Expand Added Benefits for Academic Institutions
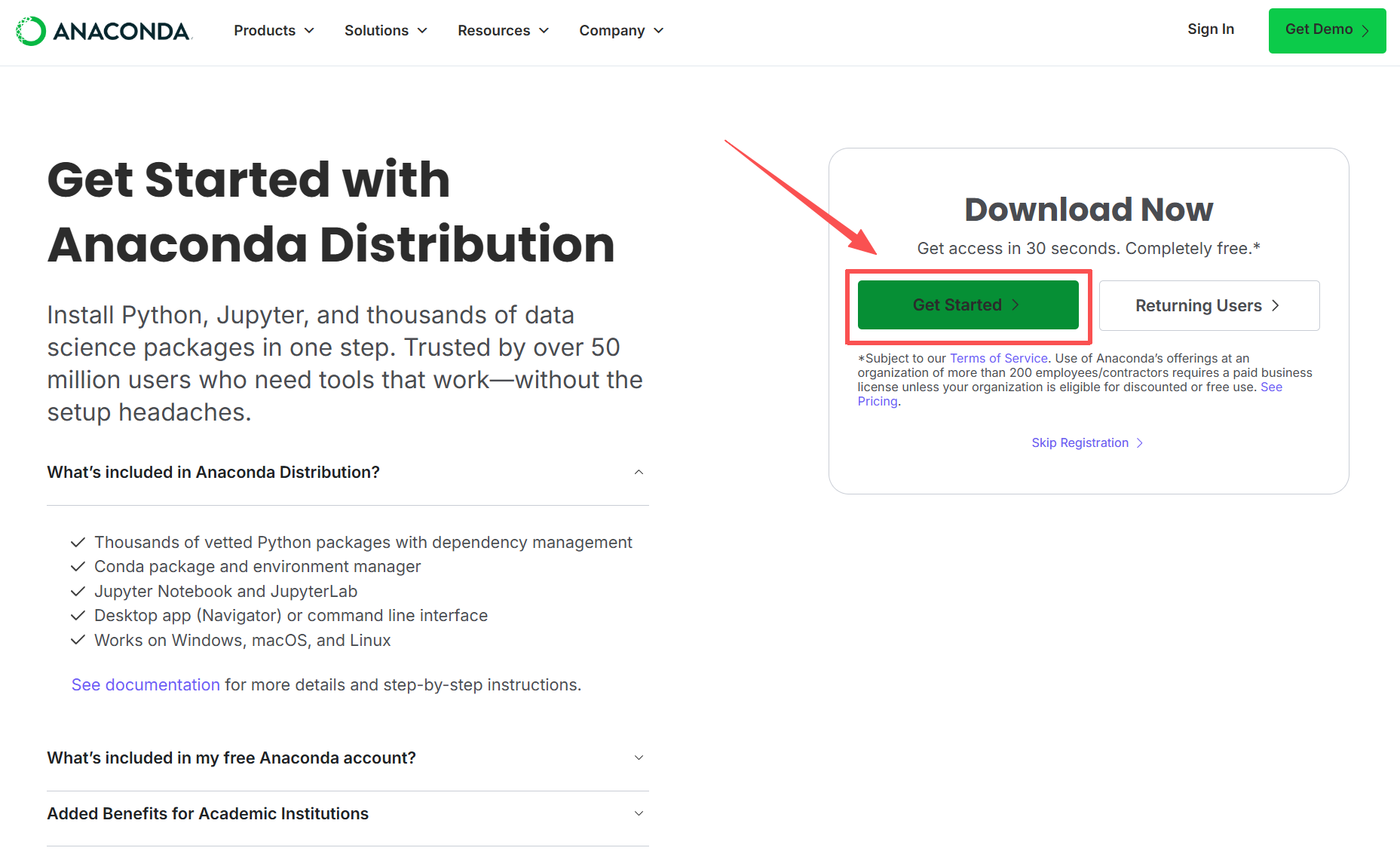1400x857 pixels. pos(348,814)
